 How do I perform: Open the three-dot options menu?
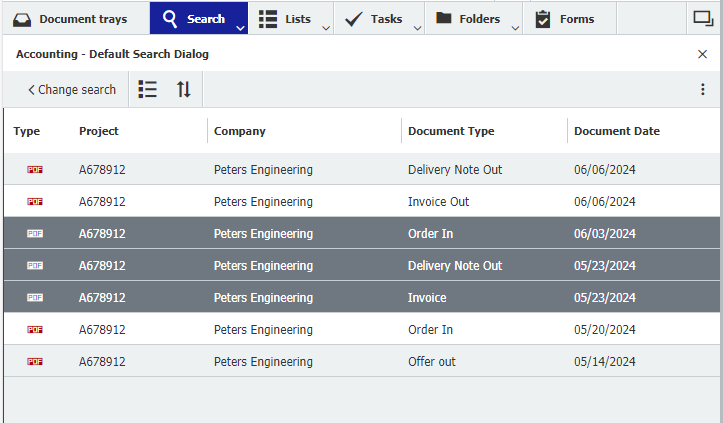click(x=702, y=89)
